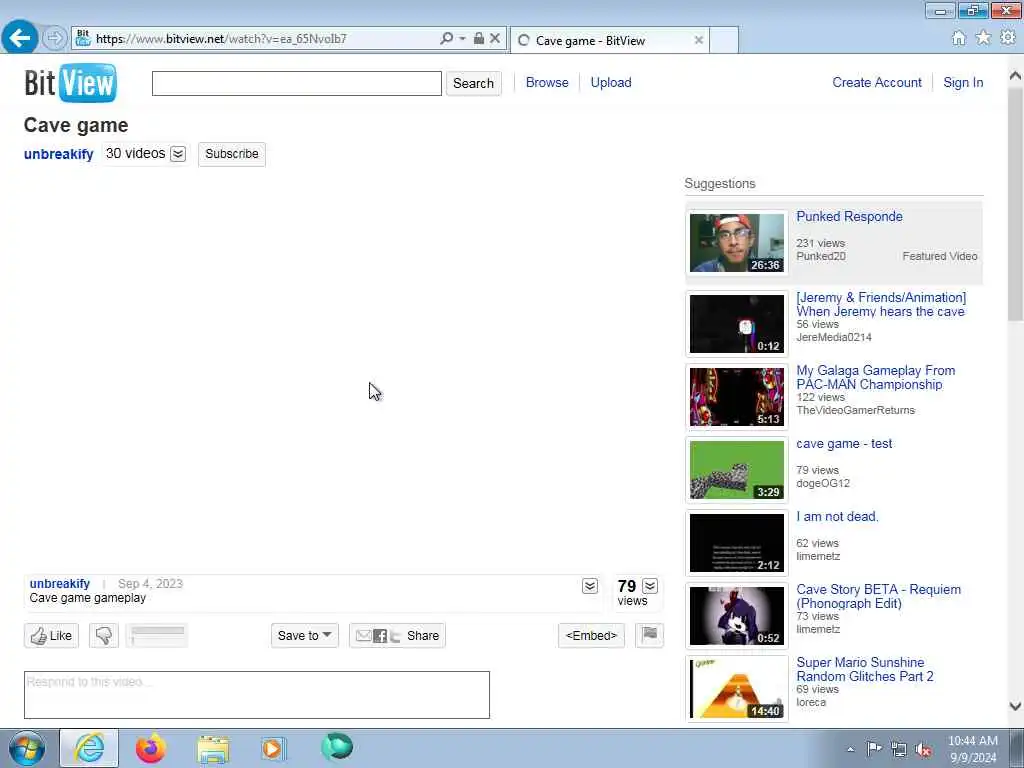
Task: Click the network tray icon
Action: coord(899,749)
